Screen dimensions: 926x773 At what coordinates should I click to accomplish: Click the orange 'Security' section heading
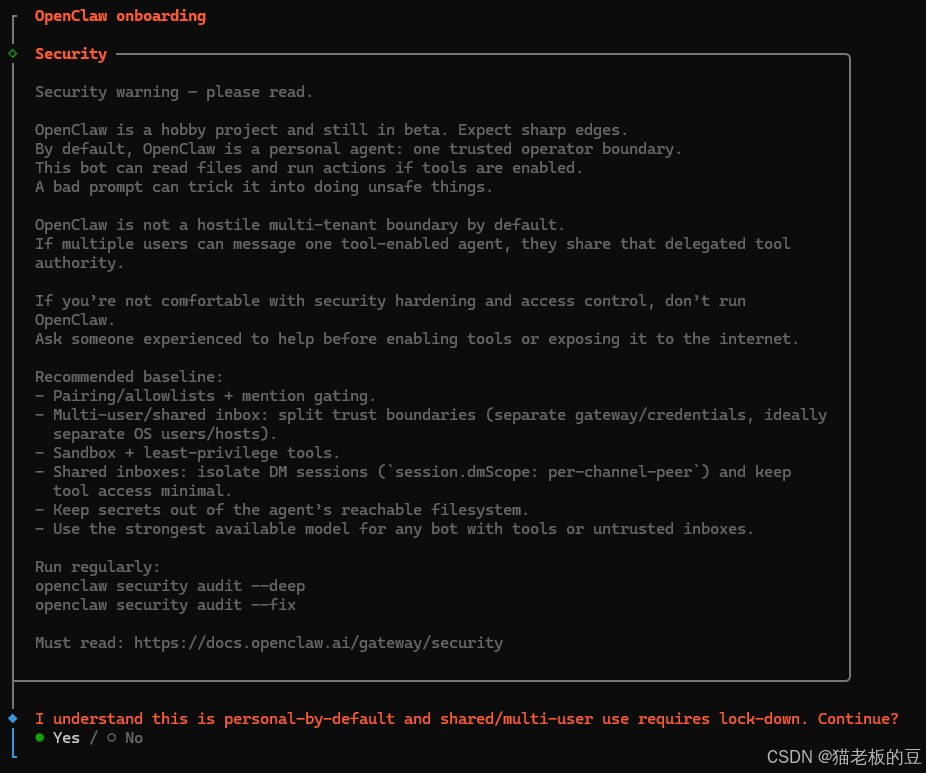(x=71, y=54)
